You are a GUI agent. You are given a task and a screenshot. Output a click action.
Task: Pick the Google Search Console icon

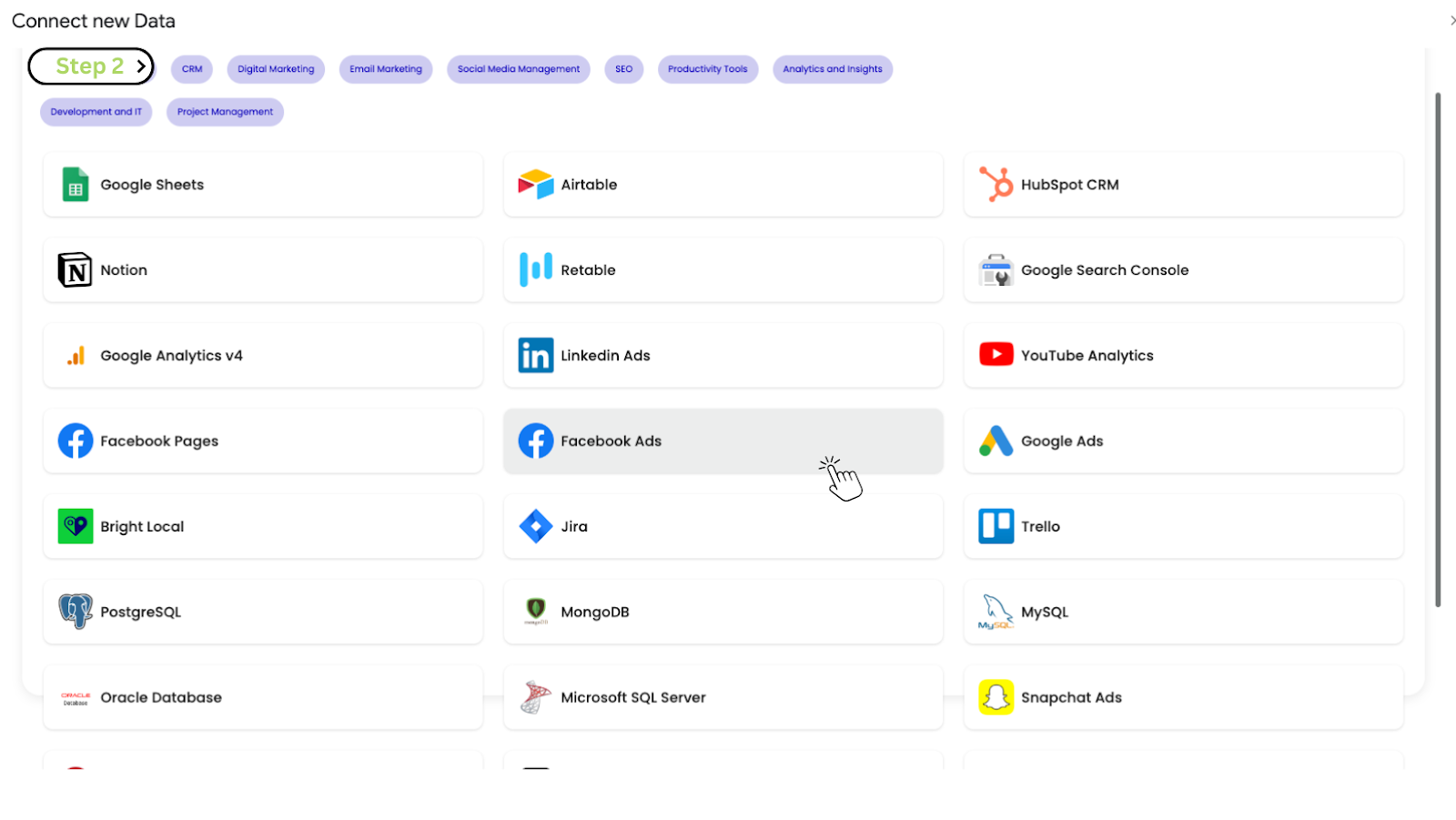point(996,270)
